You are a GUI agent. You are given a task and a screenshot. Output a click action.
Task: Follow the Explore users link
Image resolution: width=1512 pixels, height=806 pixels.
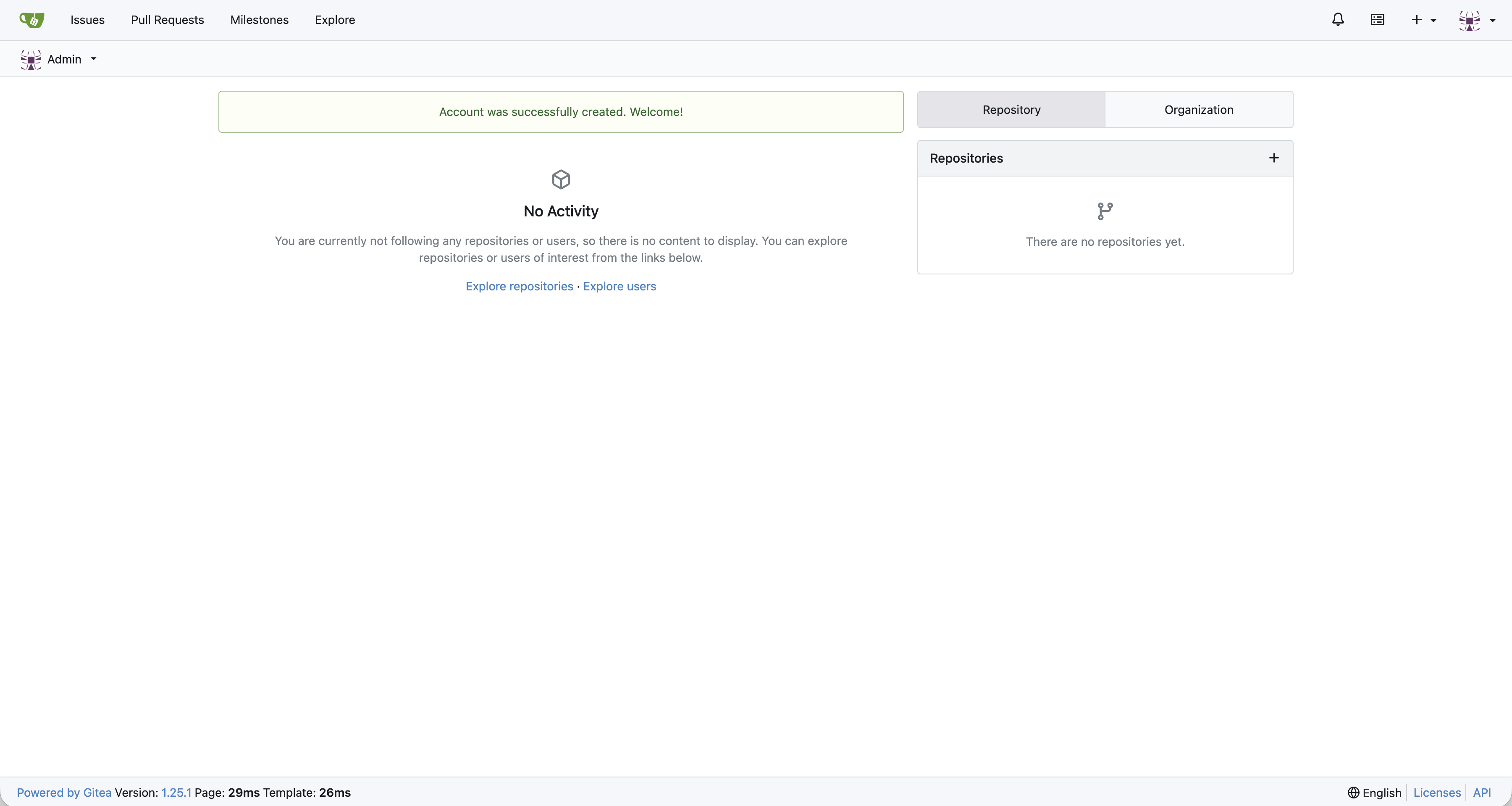coord(619,286)
